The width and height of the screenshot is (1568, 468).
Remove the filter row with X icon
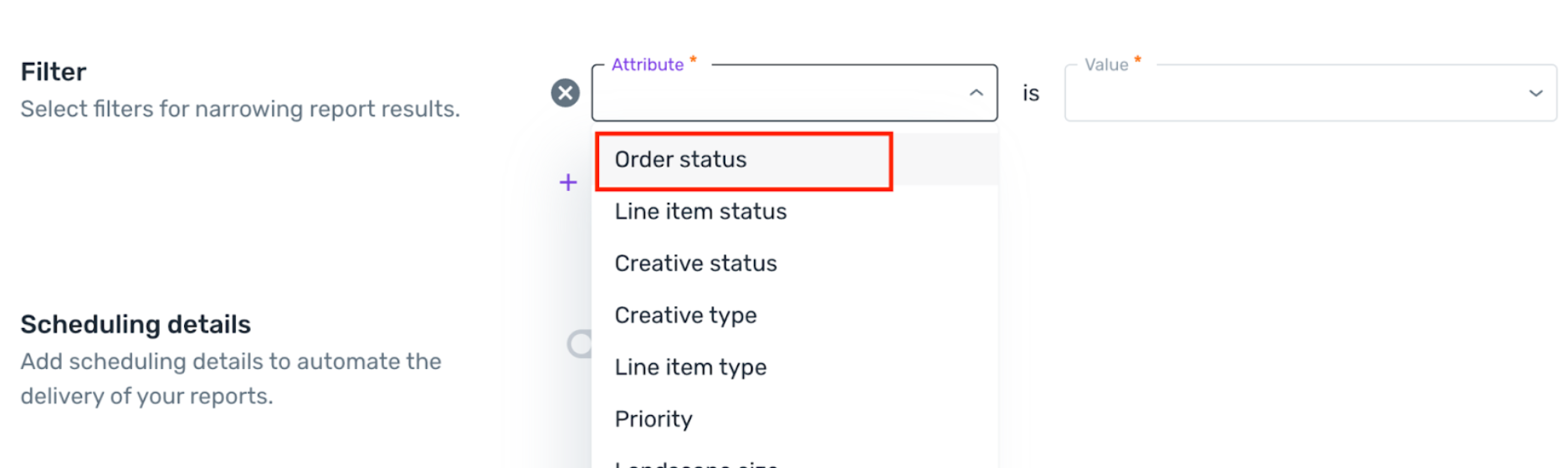566,93
